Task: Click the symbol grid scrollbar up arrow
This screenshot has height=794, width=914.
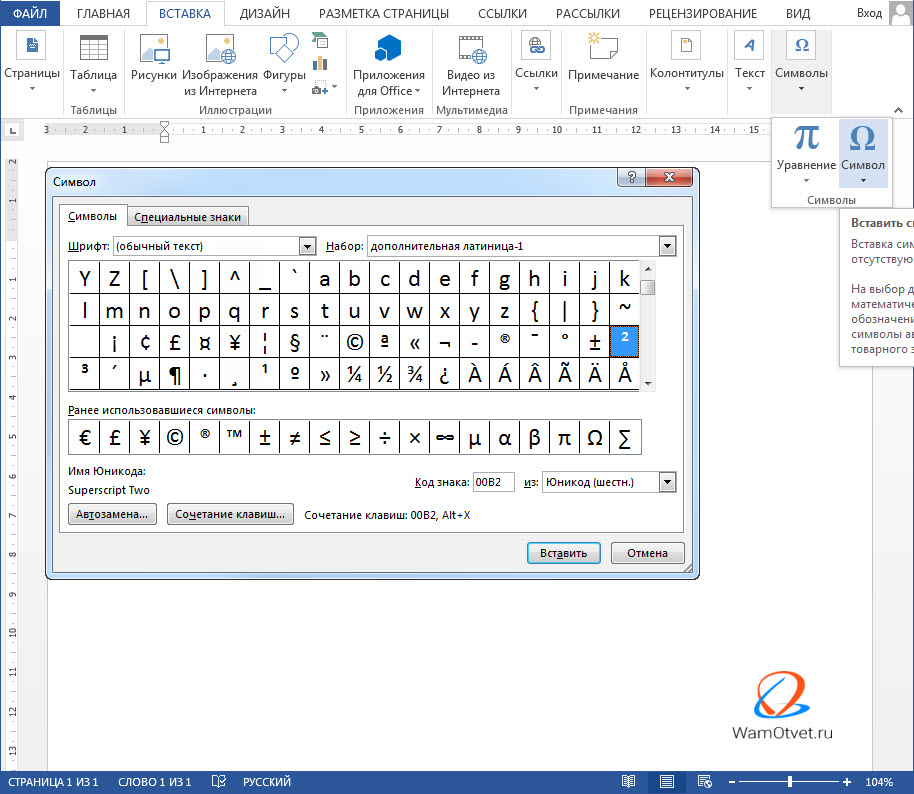Action: (648, 269)
